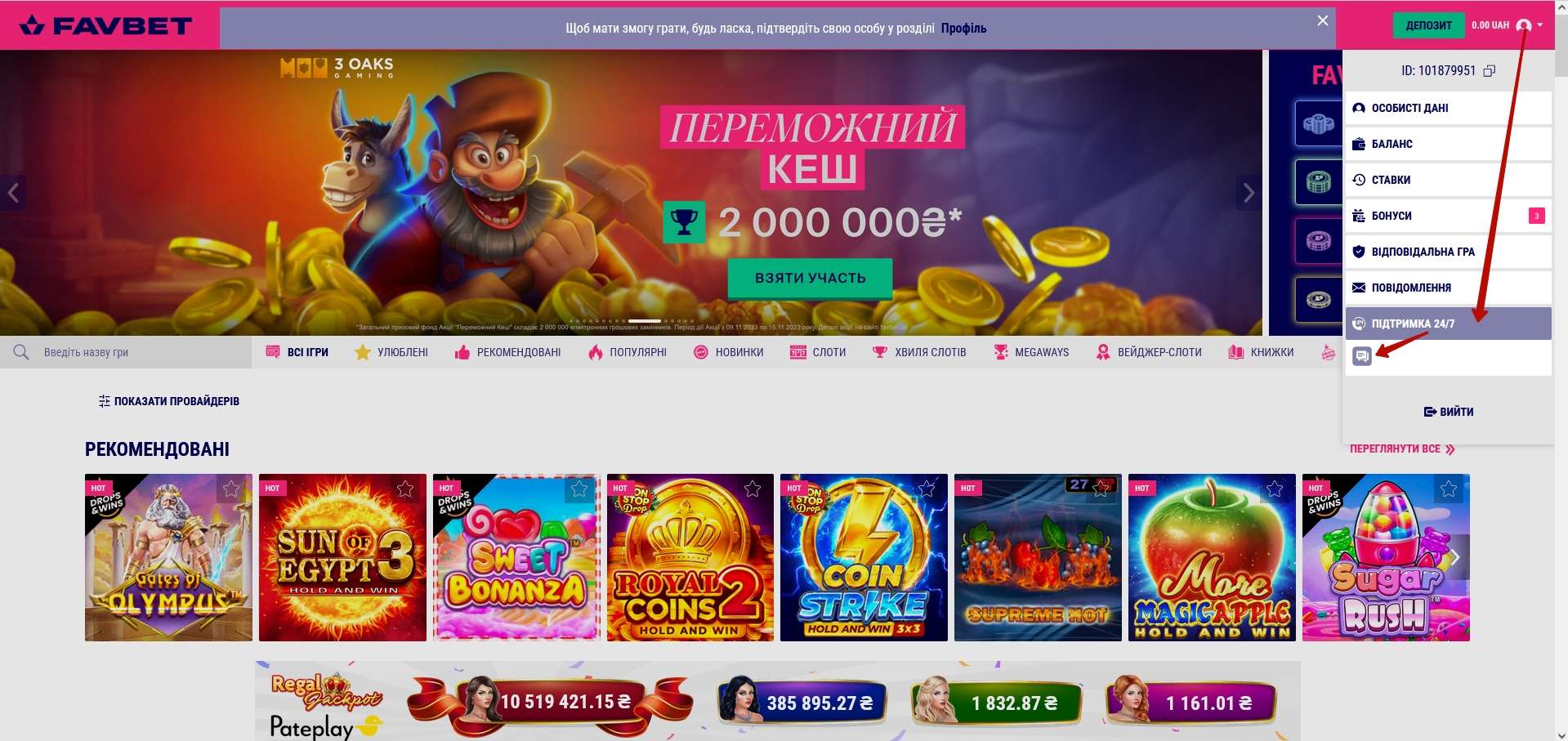Viewport: 1568px width, 741px height.
Task: Click the Депозит button
Action: point(1428,25)
